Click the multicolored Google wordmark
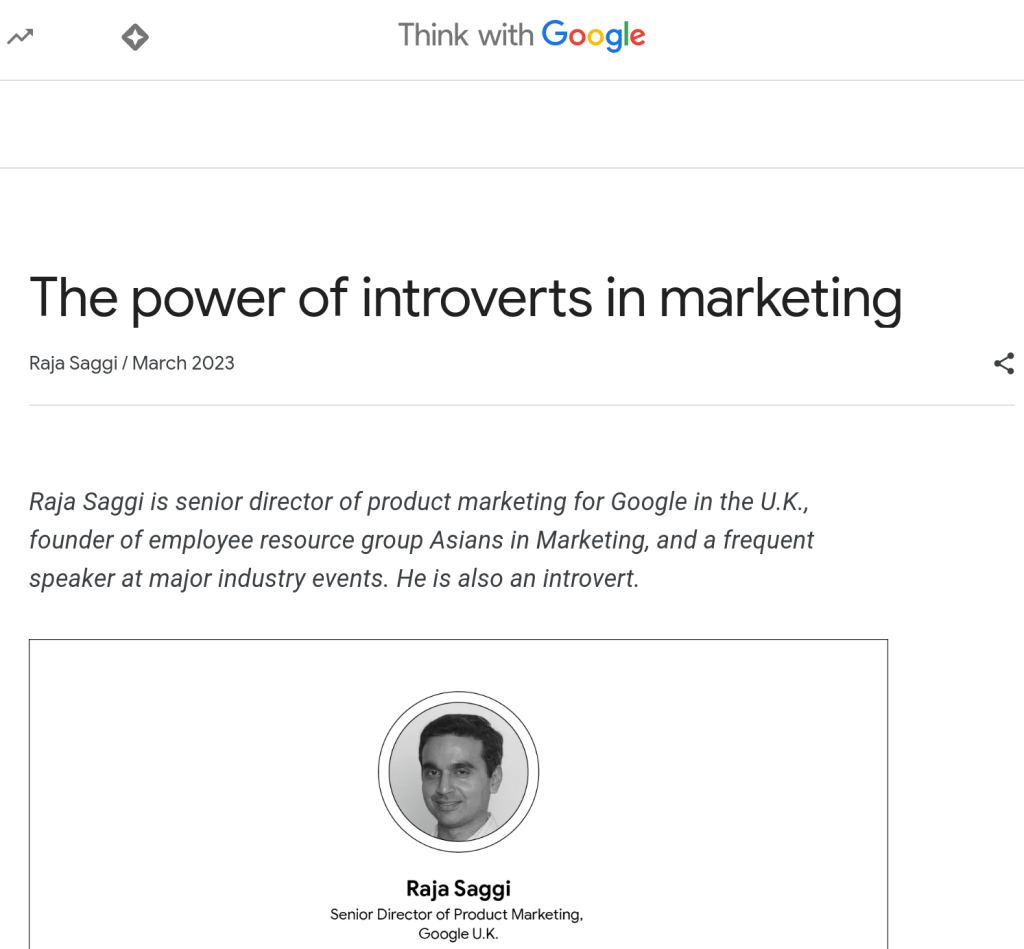 (593, 36)
